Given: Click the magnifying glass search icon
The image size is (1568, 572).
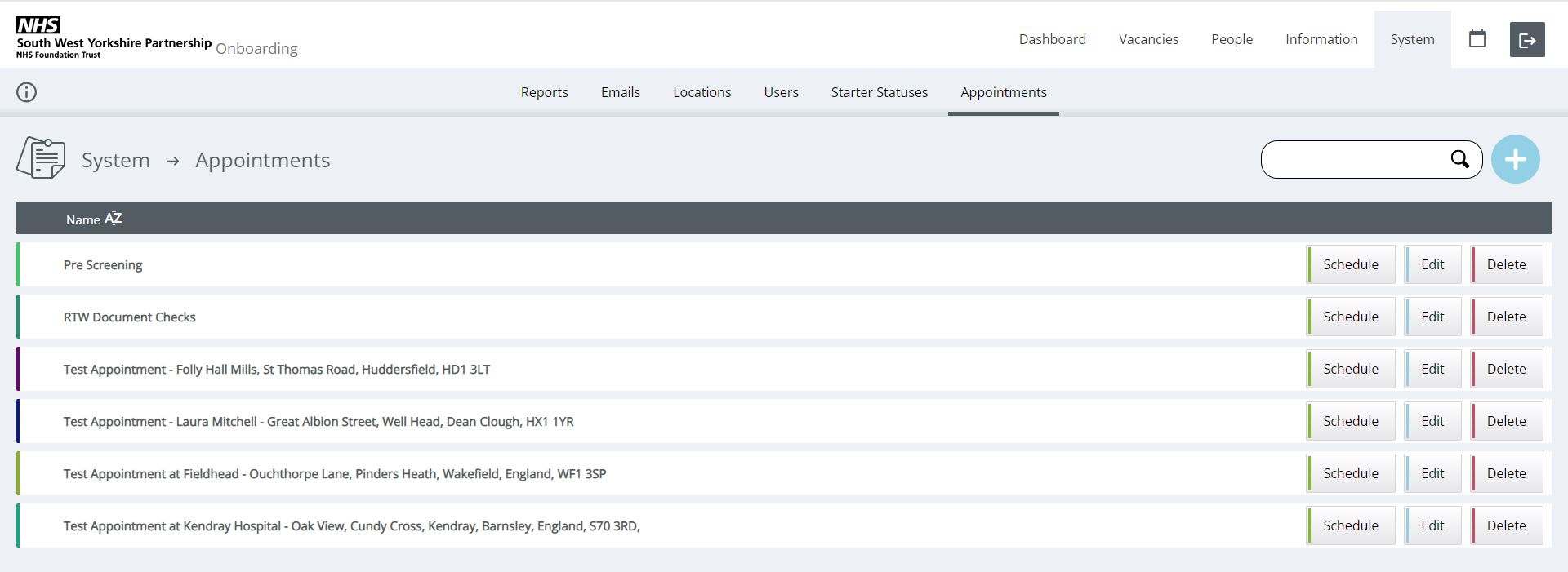Looking at the screenshot, I should pyautogui.click(x=1459, y=159).
